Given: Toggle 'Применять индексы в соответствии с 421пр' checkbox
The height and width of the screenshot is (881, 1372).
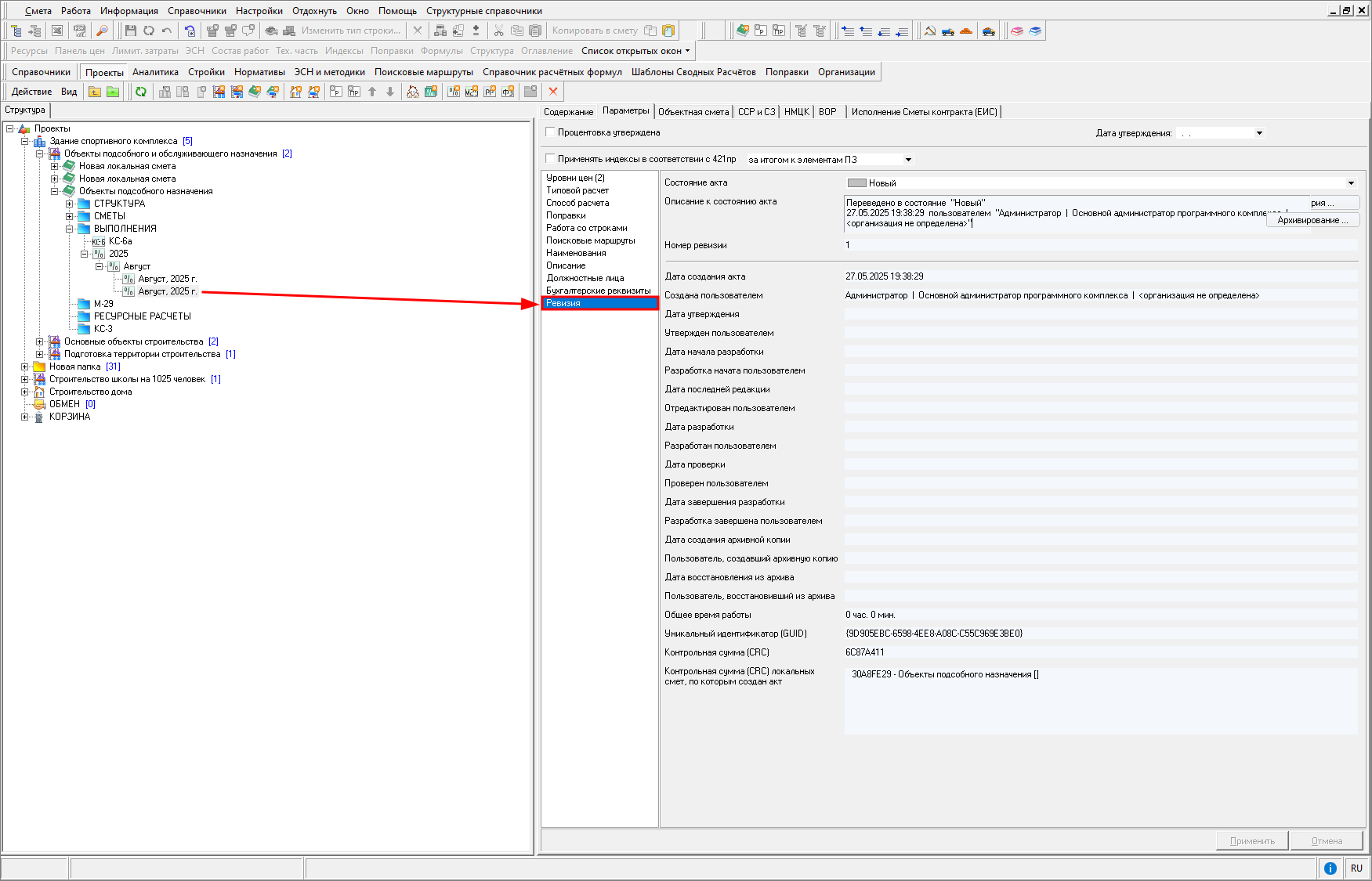Looking at the screenshot, I should coord(550,159).
